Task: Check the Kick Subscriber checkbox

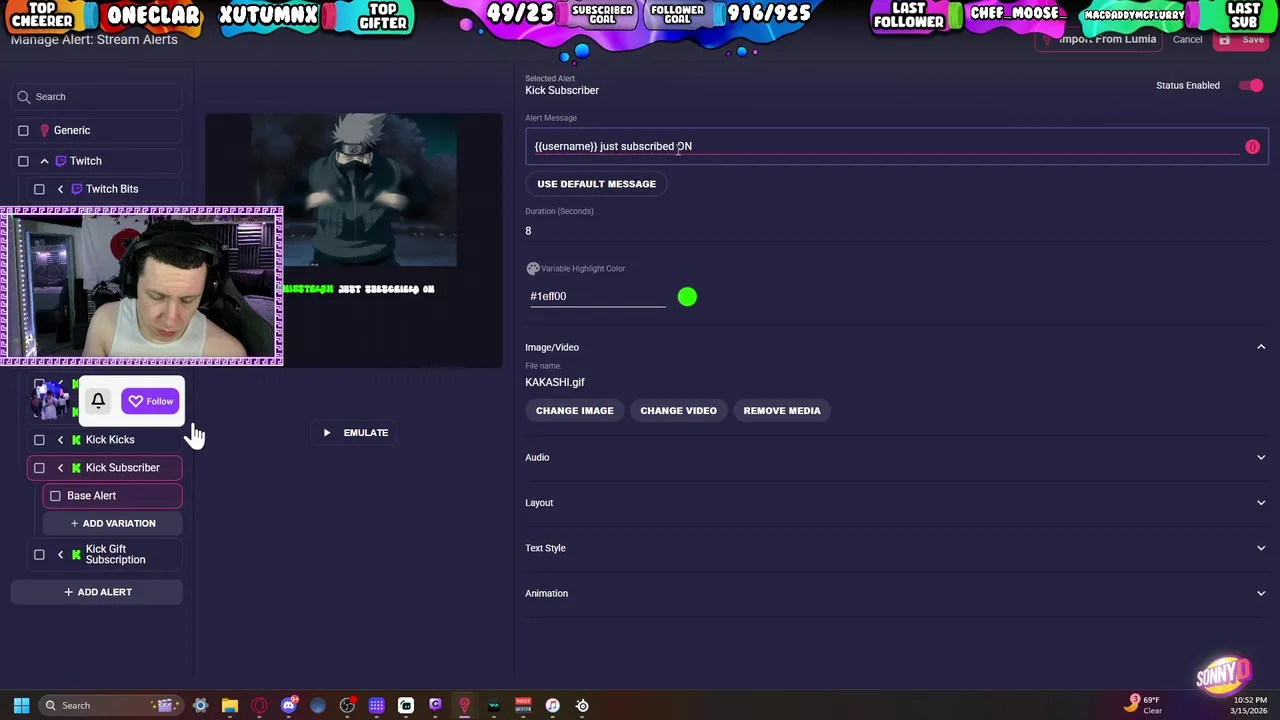Action: point(39,468)
